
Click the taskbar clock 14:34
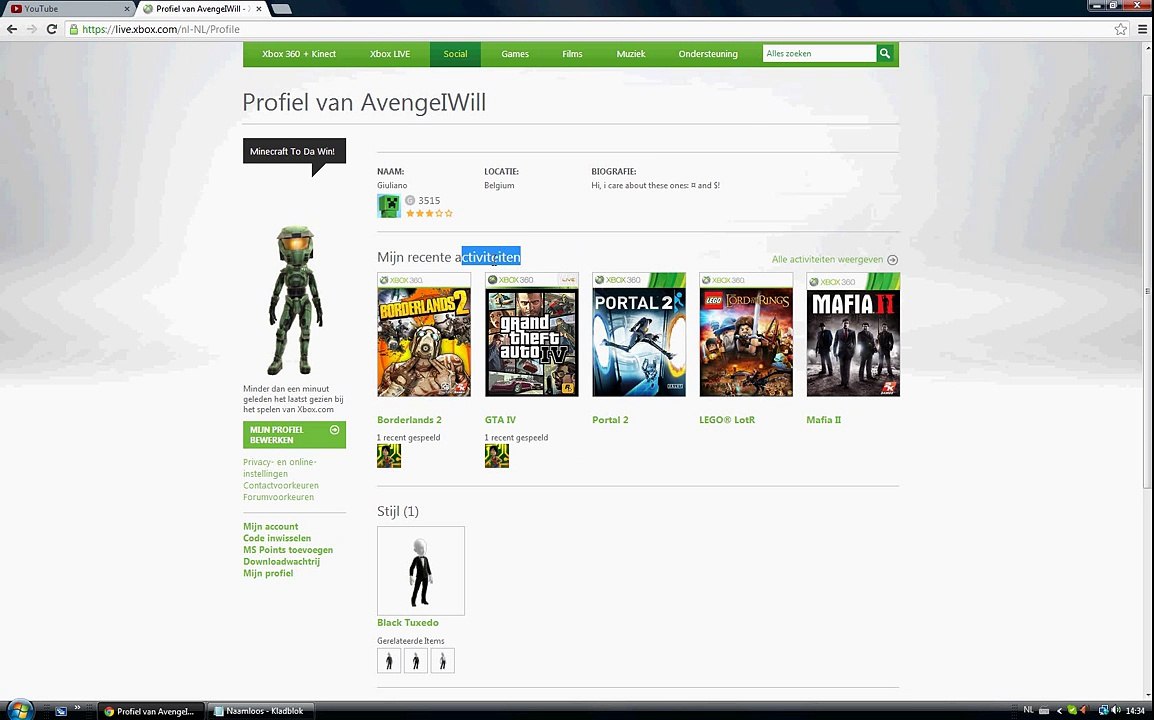click(x=1135, y=710)
